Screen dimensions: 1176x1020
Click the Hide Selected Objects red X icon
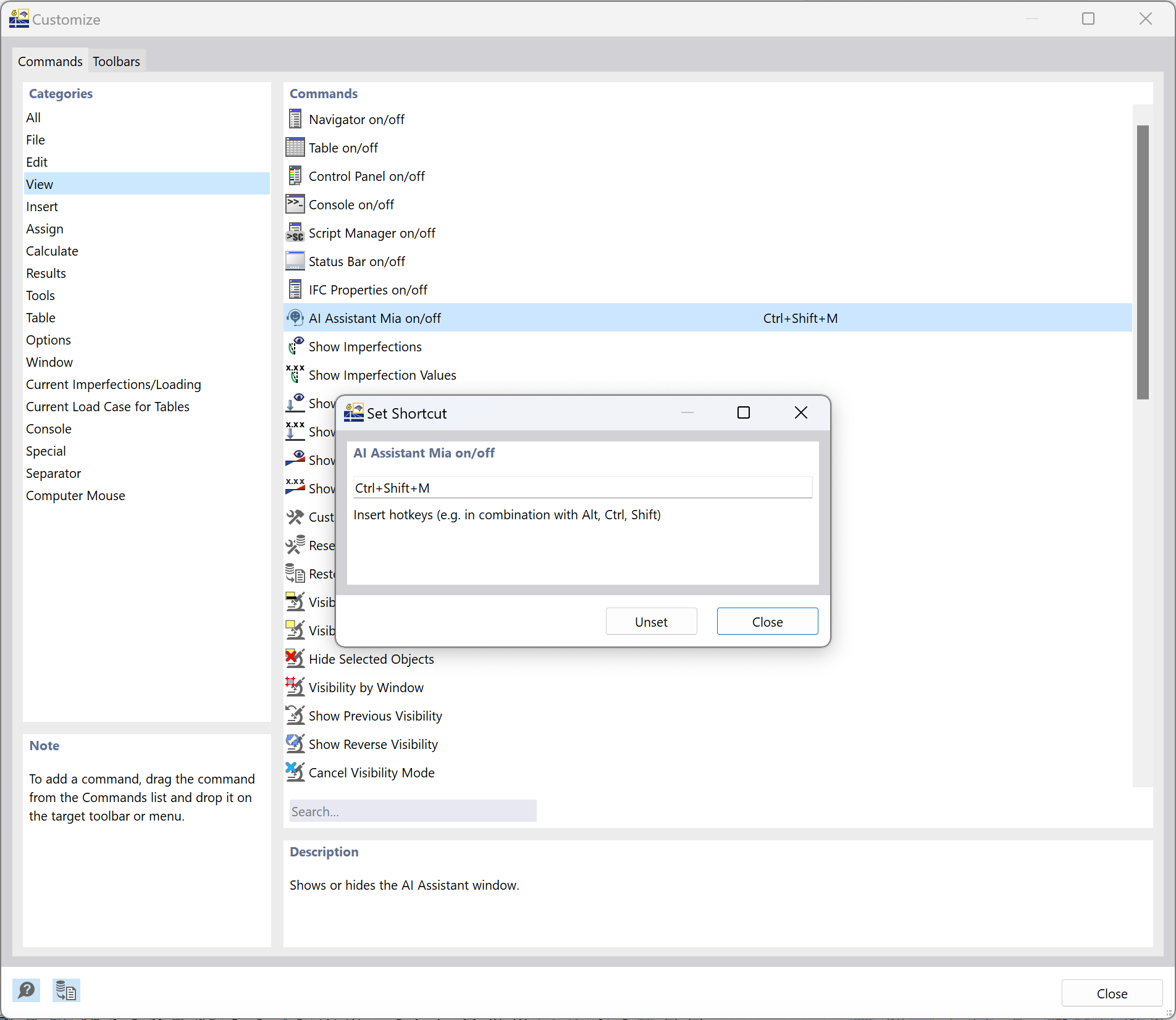coord(295,658)
